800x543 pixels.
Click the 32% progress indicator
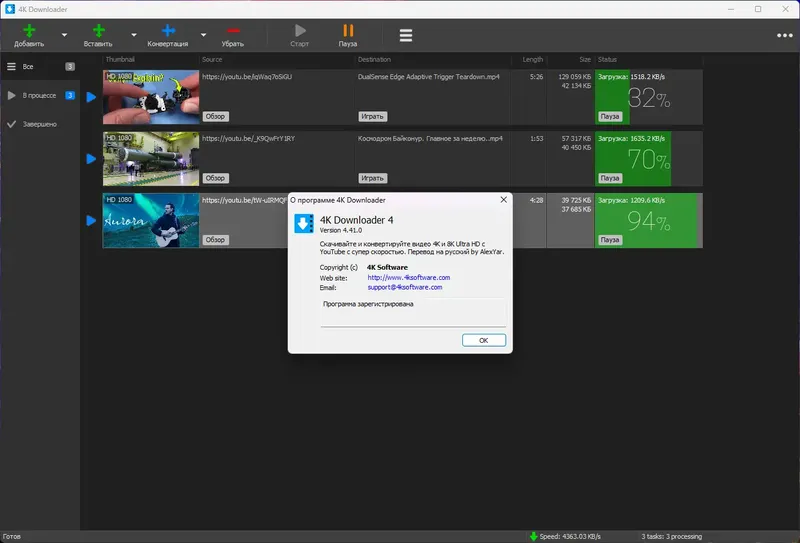pos(648,97)
